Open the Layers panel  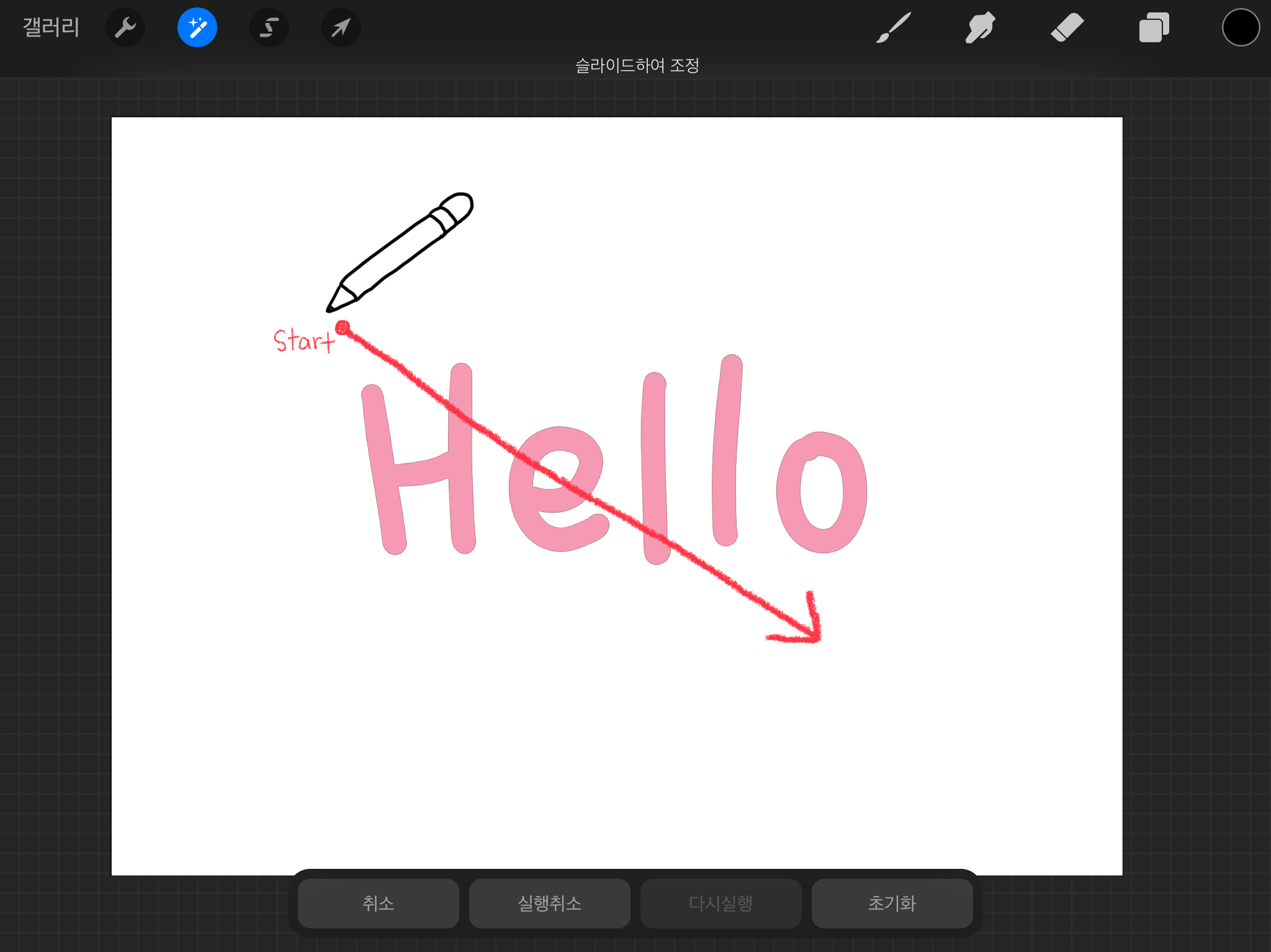pyautogui.click(x=1154, y=27)
